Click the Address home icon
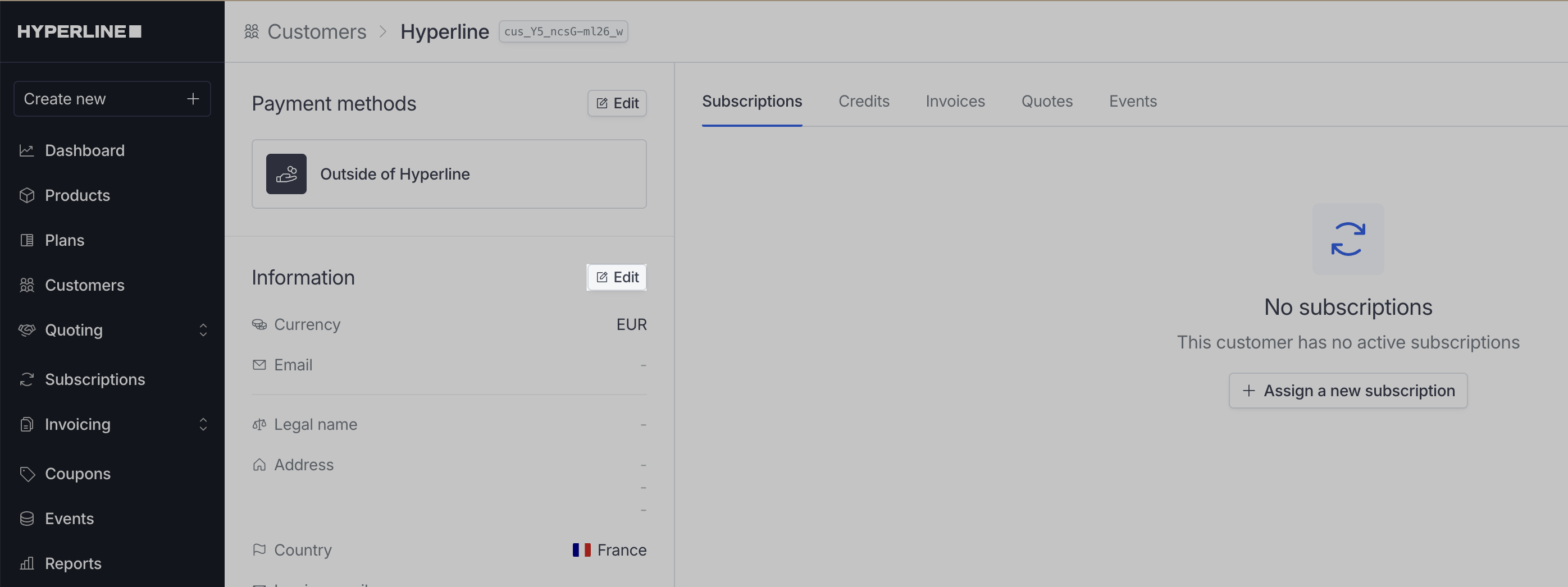1568x587 pixels. click(259, 465)
